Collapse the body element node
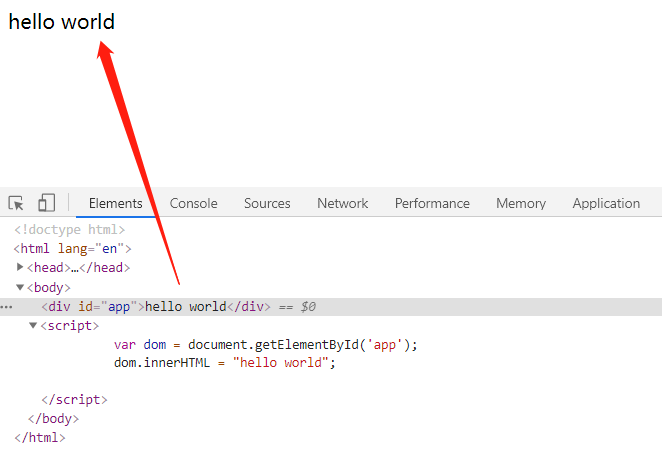This screenshot has width=662, height=454. (19, 287)
